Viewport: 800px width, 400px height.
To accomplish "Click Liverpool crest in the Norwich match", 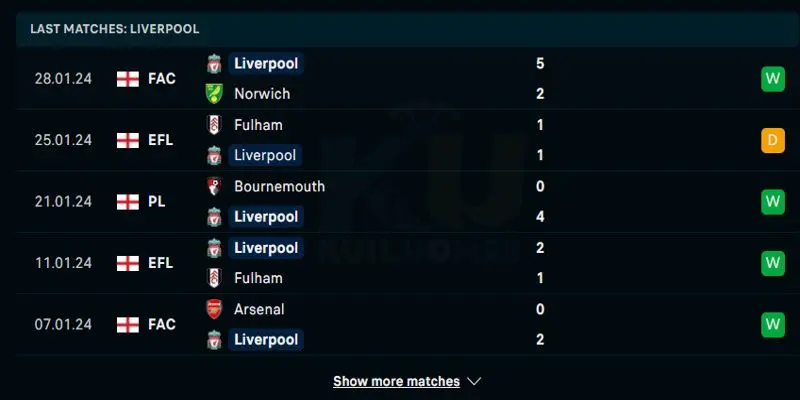I will pyautogui.click(x=213, y=64).
